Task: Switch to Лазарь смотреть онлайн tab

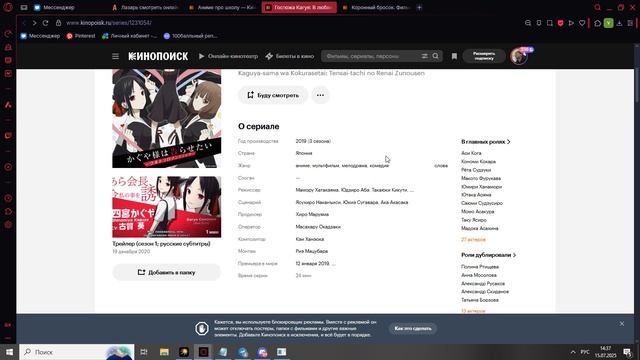Action: click(x=145, y=7)
